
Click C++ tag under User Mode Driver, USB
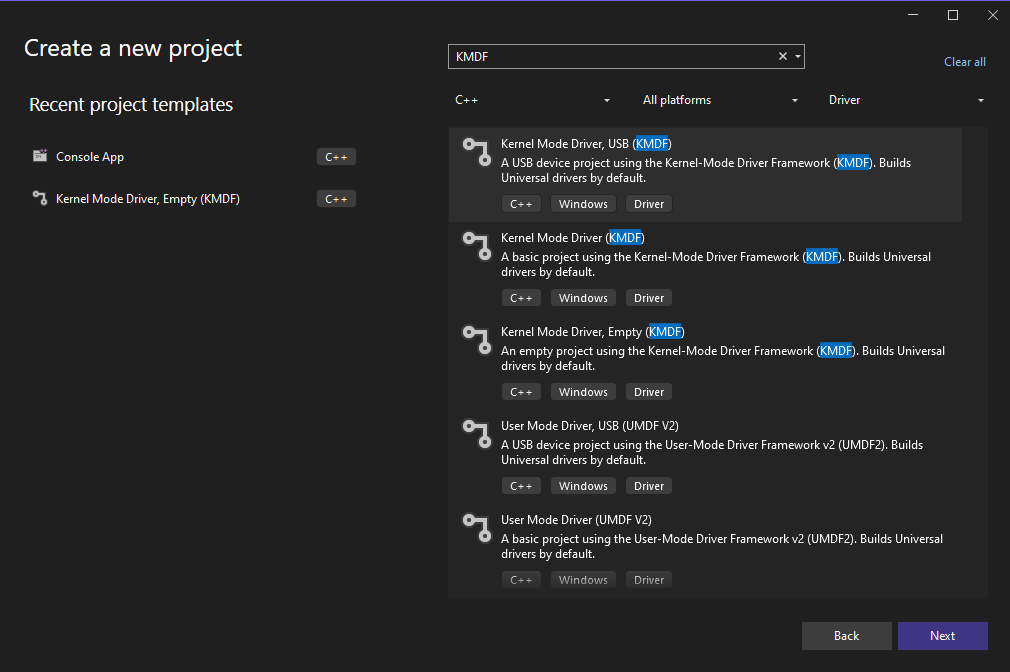[x=521, y=486]
